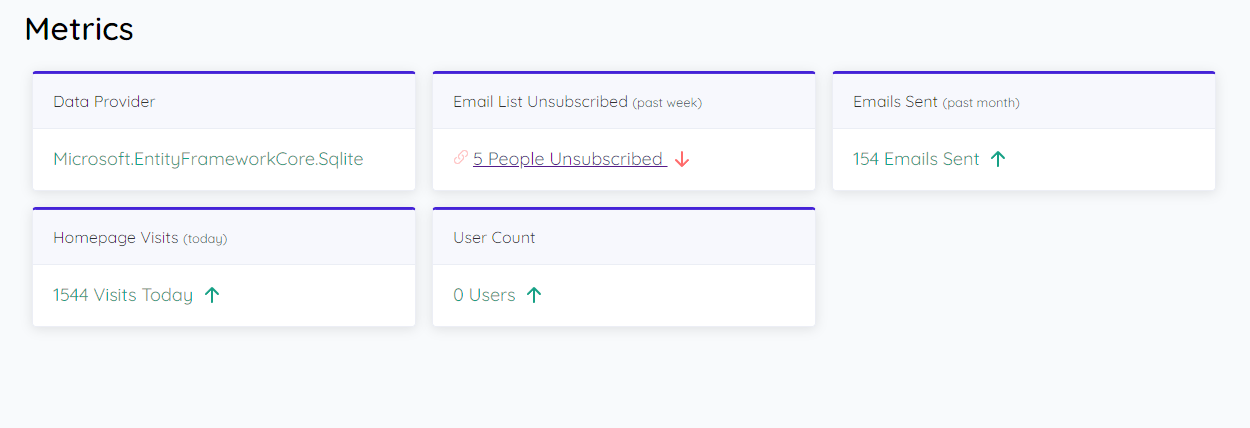
Task: Click the Email List Unsubscribed card header
Action: [x=624, y=101]
